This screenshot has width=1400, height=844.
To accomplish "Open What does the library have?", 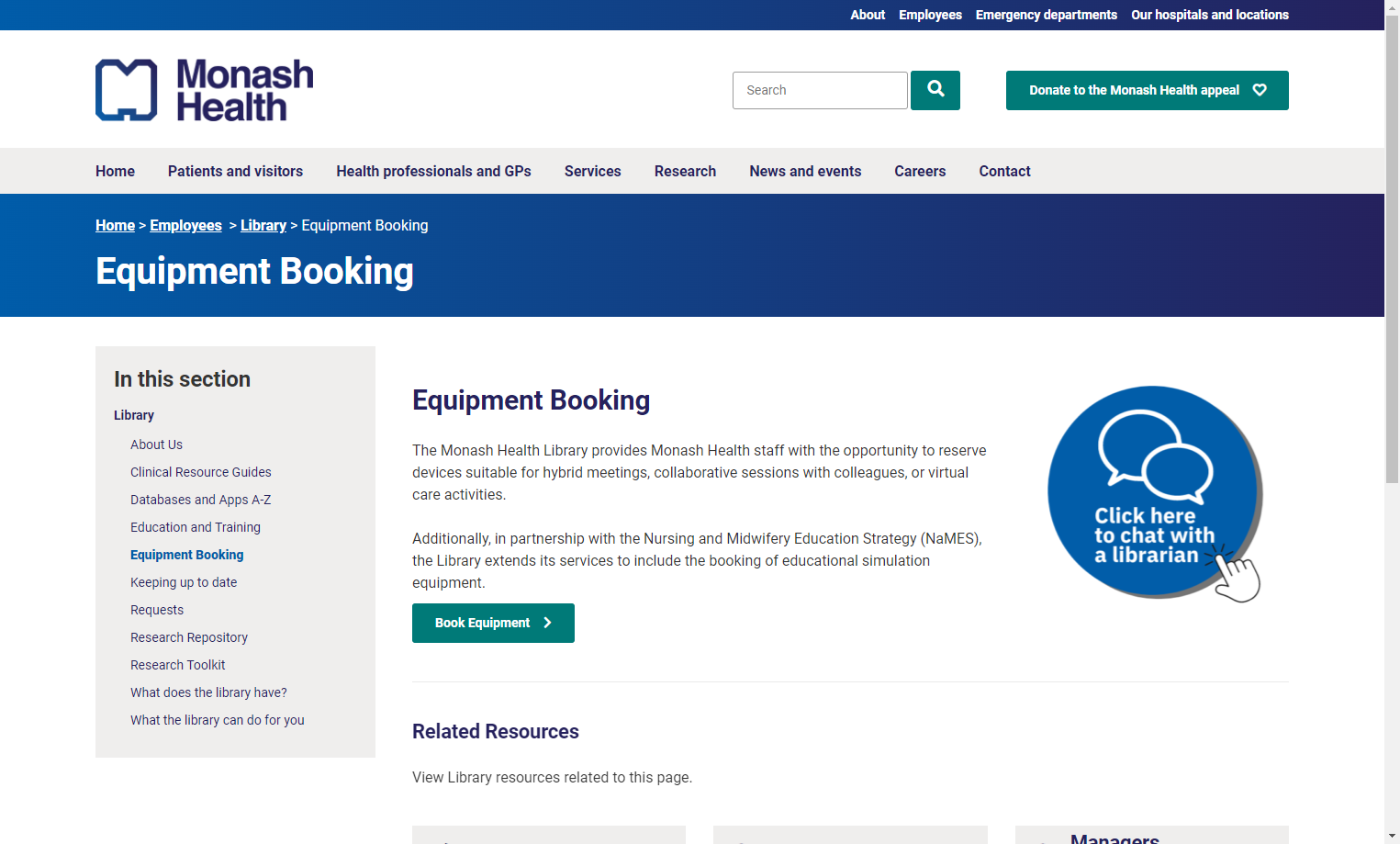I will tap(208, 692).
